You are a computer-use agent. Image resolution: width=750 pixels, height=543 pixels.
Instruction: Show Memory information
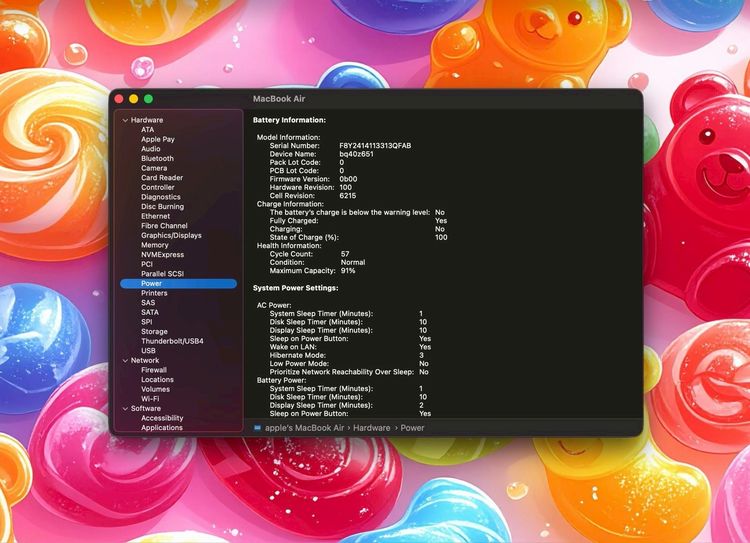point(154,245)
